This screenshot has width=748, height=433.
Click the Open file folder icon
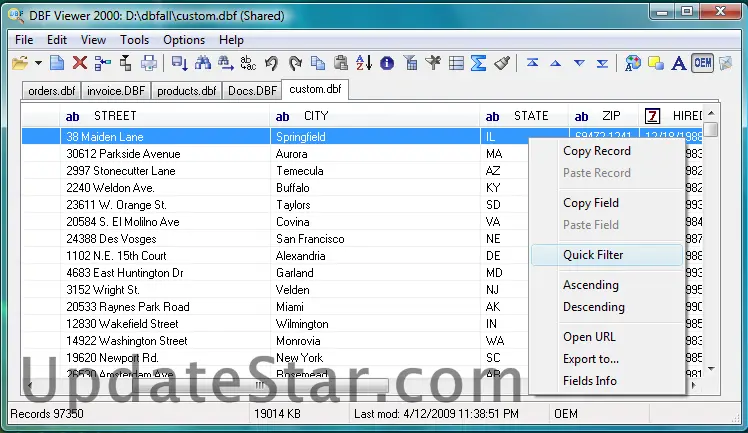(20, 63)
